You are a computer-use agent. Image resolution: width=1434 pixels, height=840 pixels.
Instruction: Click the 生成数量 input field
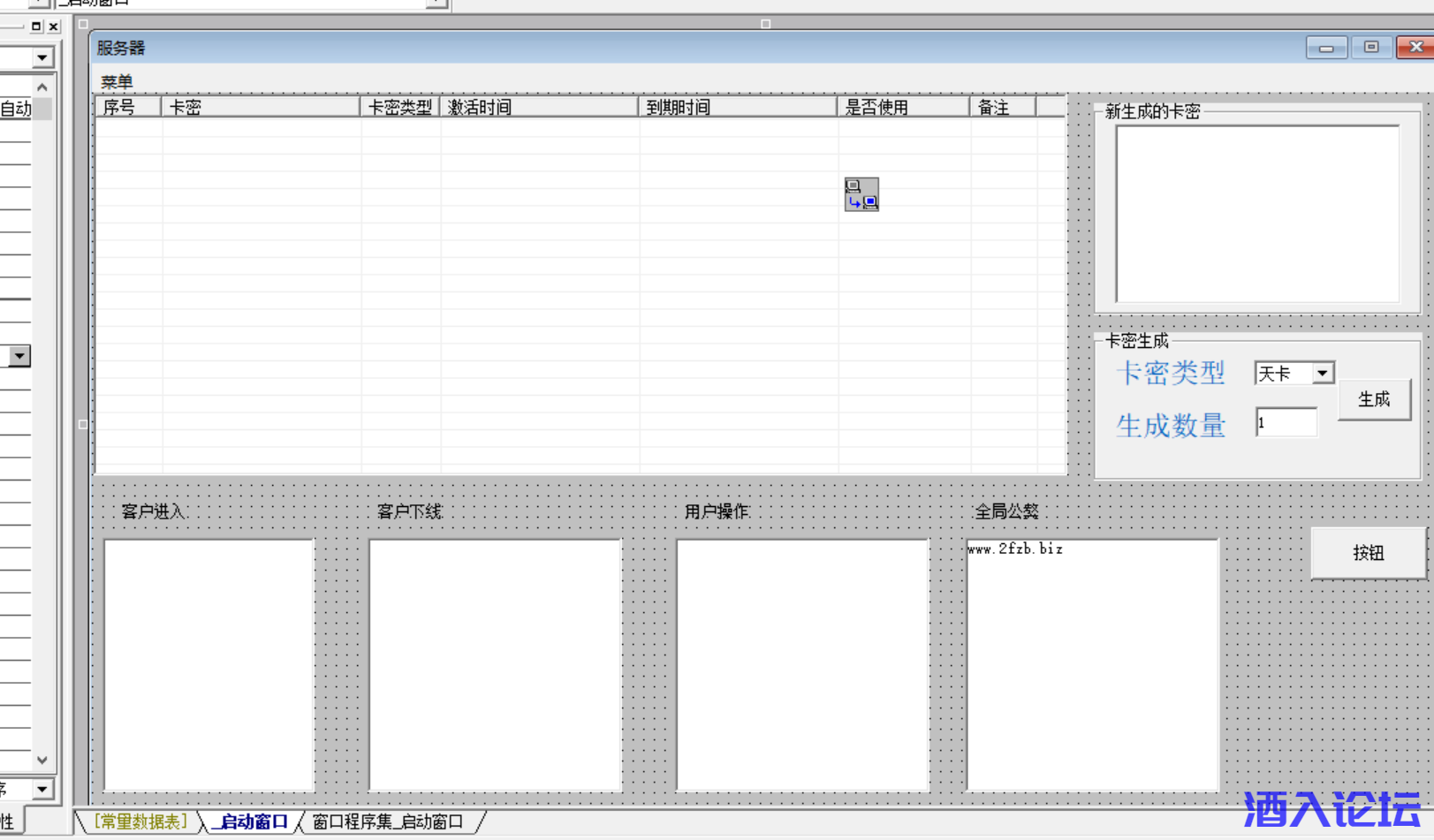tap(1286, 423)
